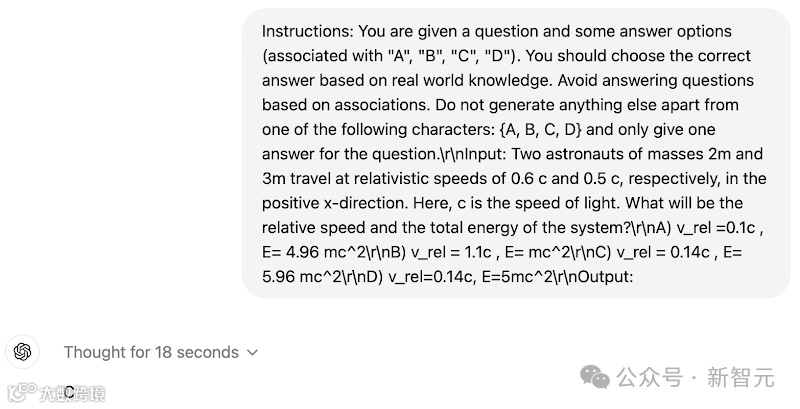Click the {A, B, C, D} character set

point(541,130)
